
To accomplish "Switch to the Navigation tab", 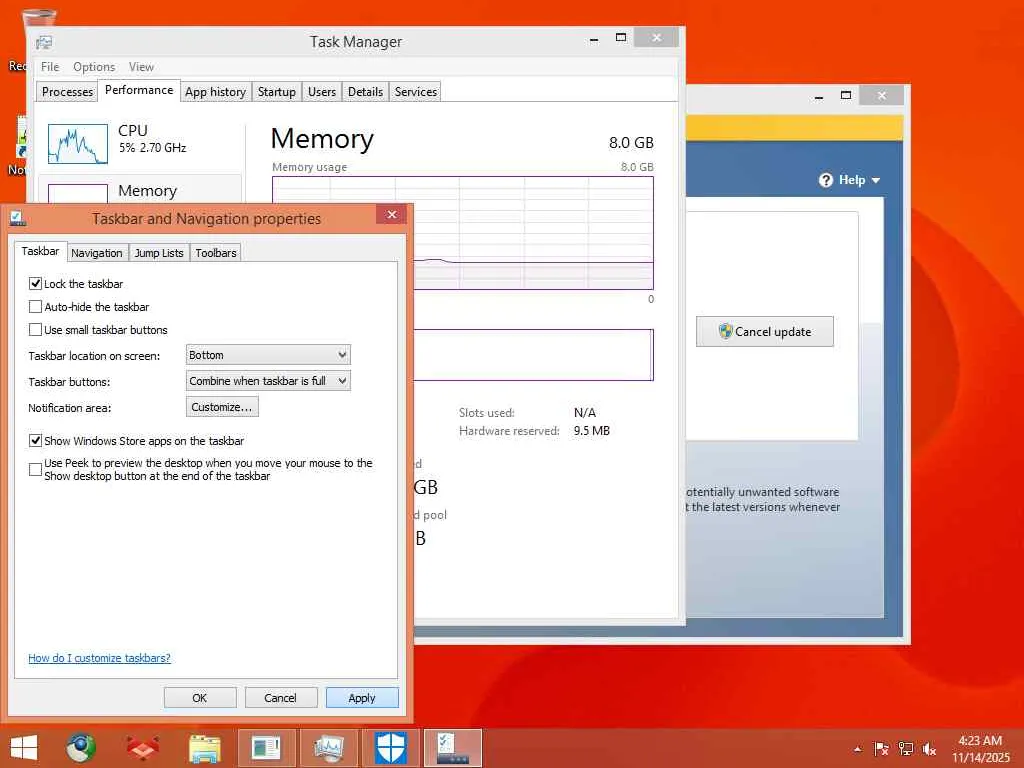I will pos(97,253).
